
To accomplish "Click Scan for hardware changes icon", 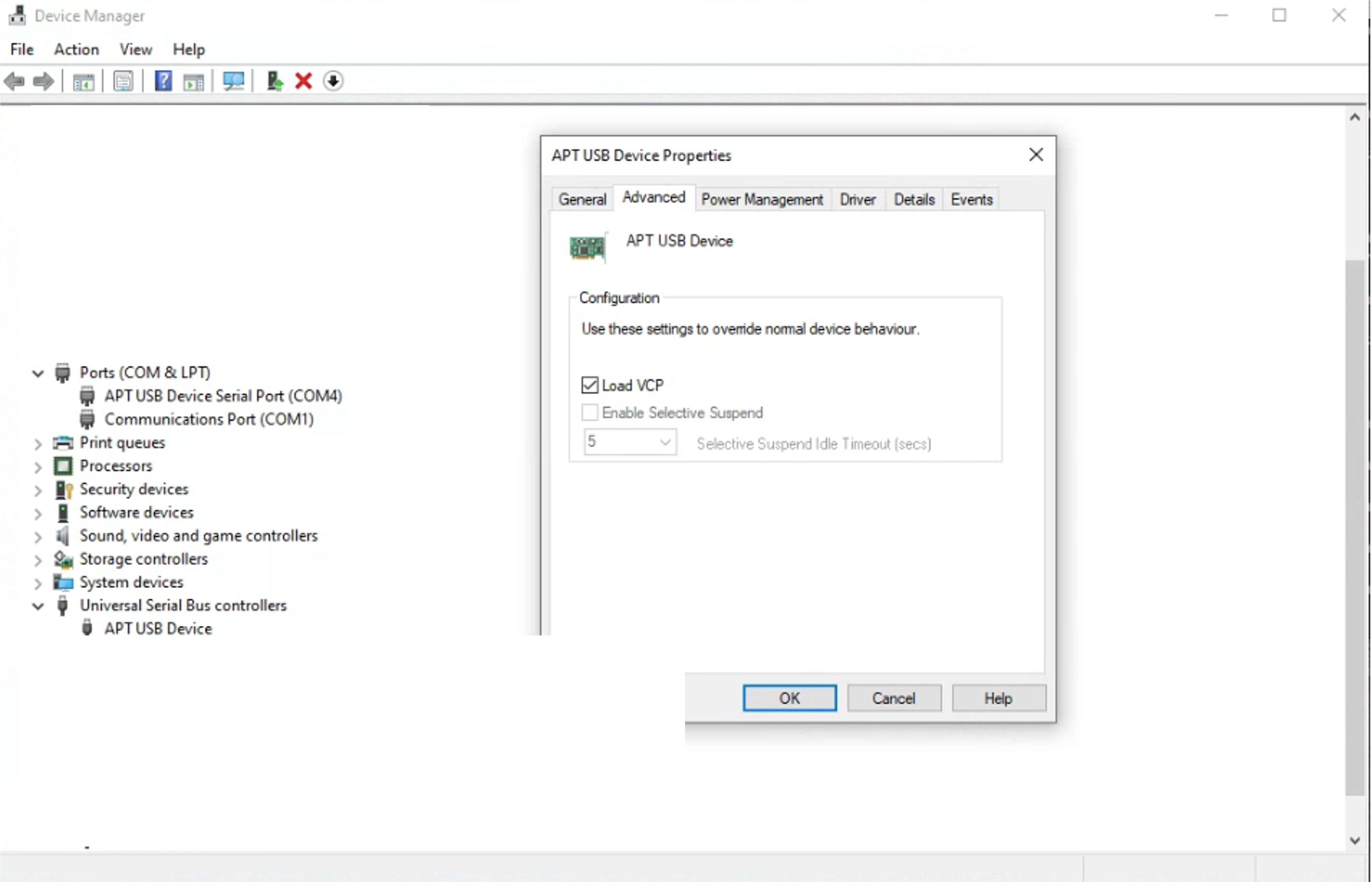I will 233,81.
